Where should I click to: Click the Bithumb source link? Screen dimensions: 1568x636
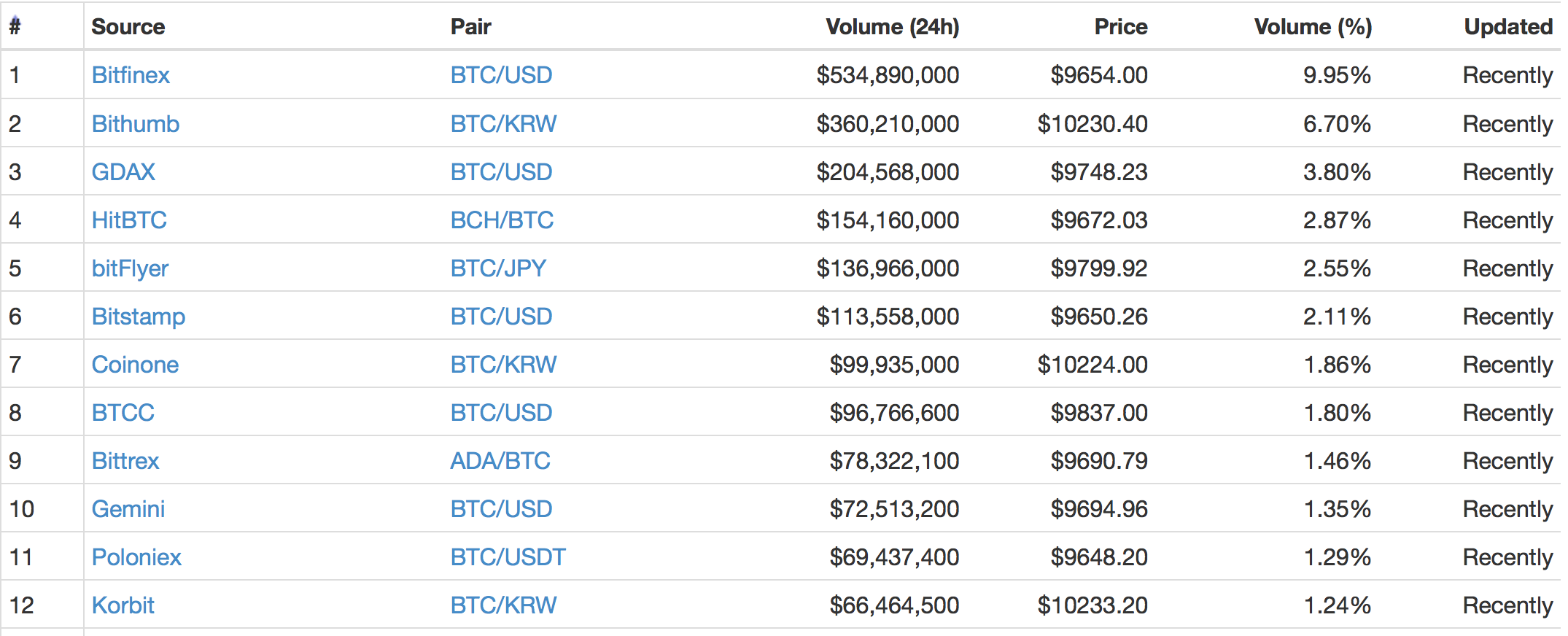[136, 124]
